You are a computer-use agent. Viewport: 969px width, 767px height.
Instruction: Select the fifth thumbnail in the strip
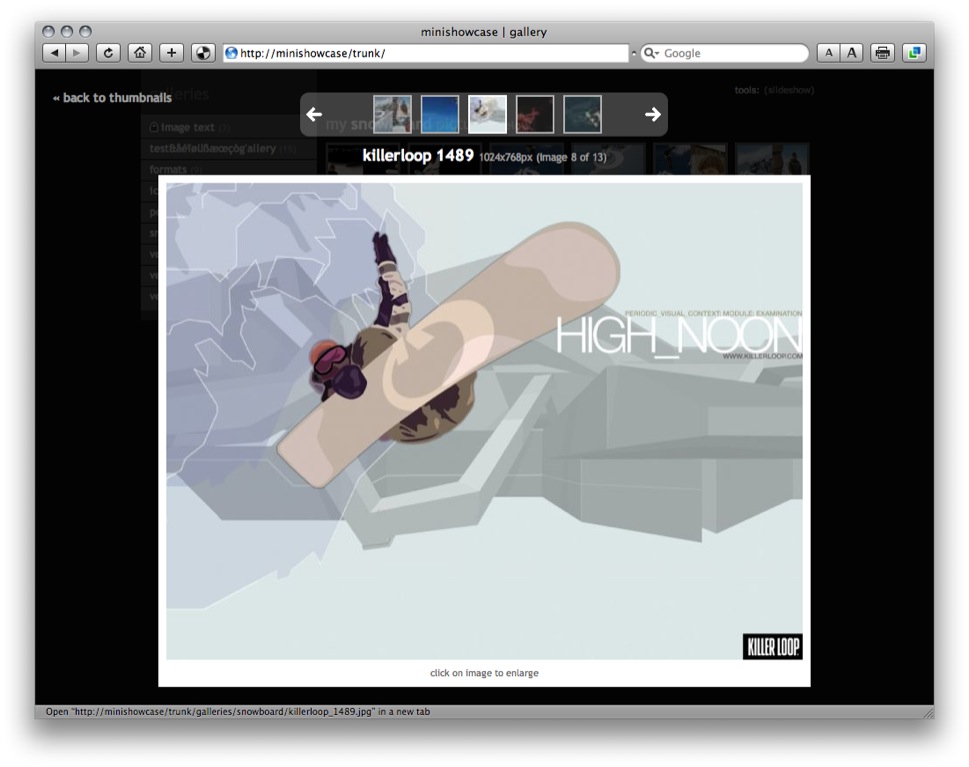[583, 114]
